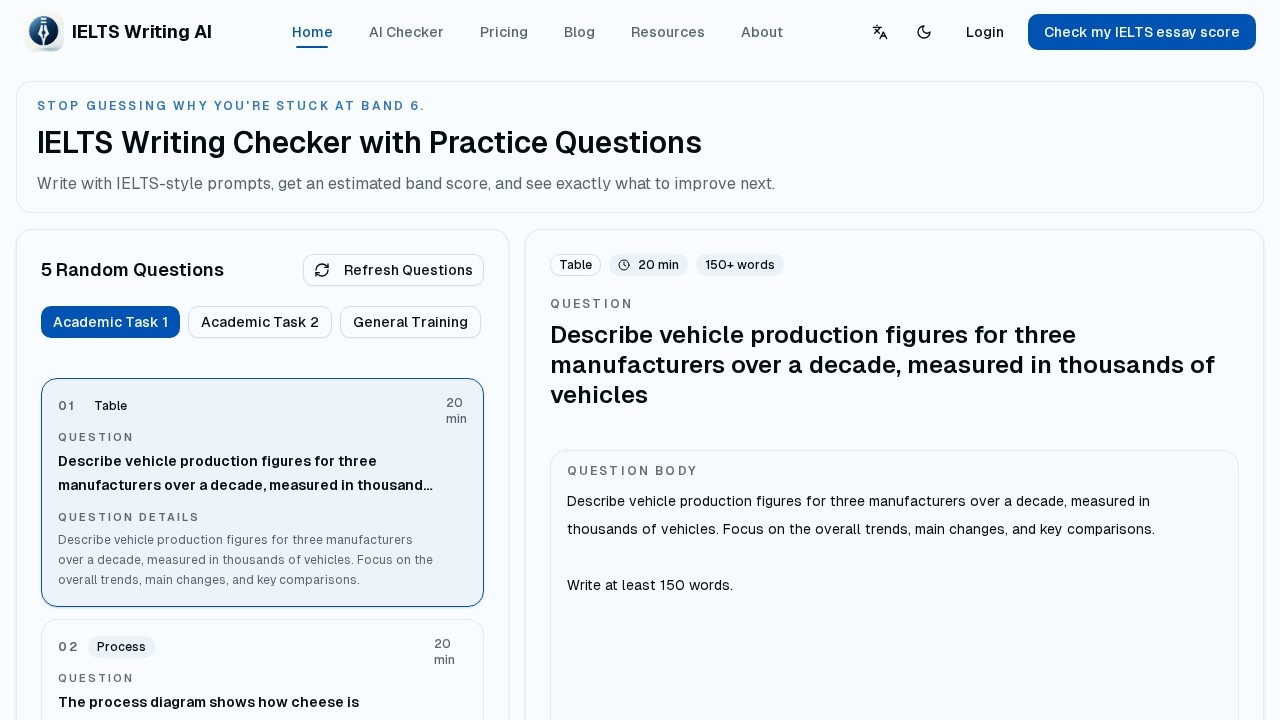The height and width of the screenshot is (720, 1280).
Task: Click the clock icon beside 20 min
Action: tap(624, 265)
